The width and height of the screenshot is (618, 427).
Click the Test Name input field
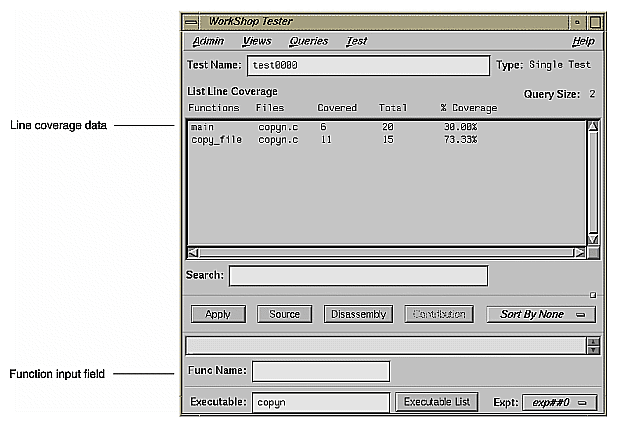368,65
